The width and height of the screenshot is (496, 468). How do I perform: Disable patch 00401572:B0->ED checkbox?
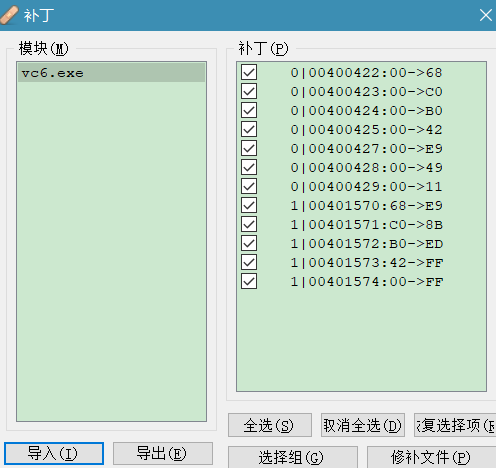pos(249,244)
